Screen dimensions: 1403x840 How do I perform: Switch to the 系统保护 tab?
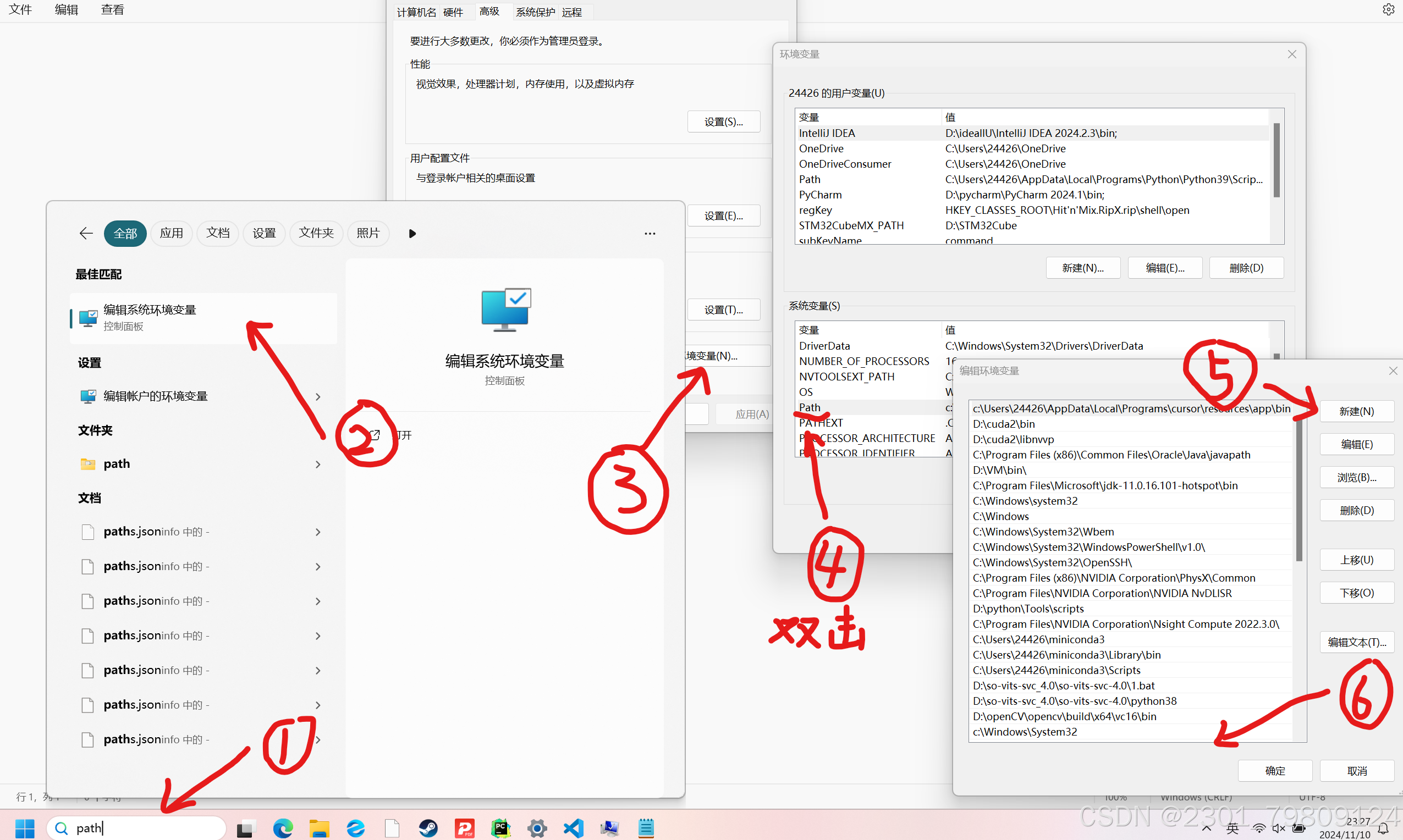535,12
